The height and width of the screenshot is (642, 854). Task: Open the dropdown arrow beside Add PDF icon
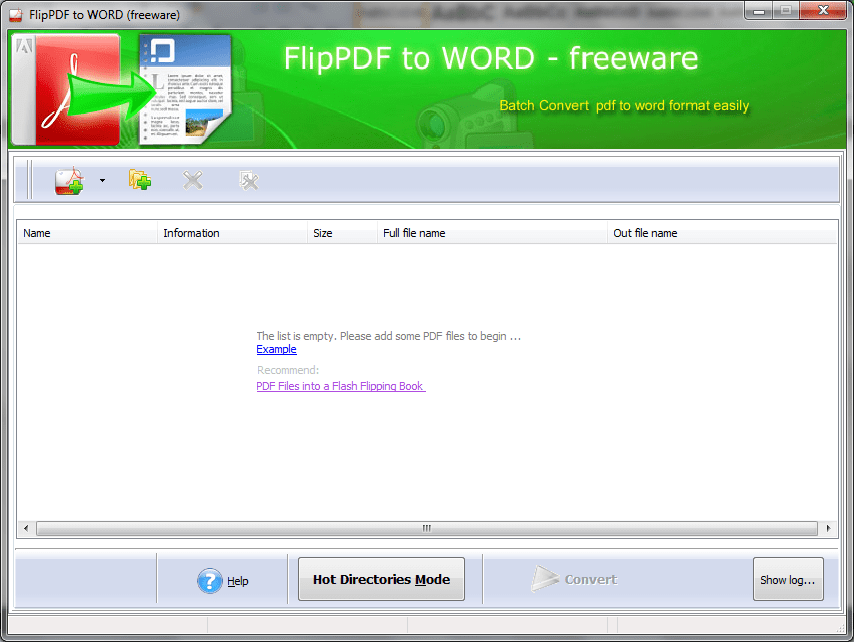[x=101, y=180]
